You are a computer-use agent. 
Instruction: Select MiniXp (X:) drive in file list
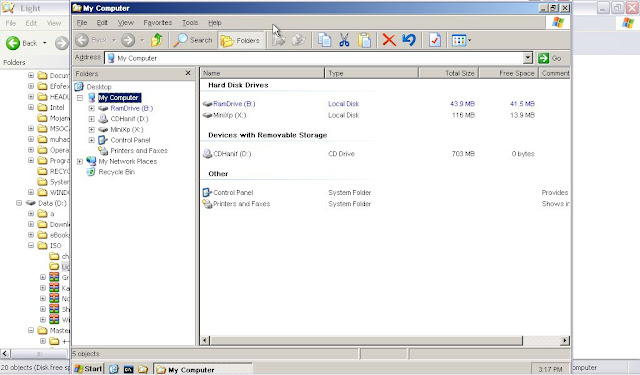click(x=229, y=115)
